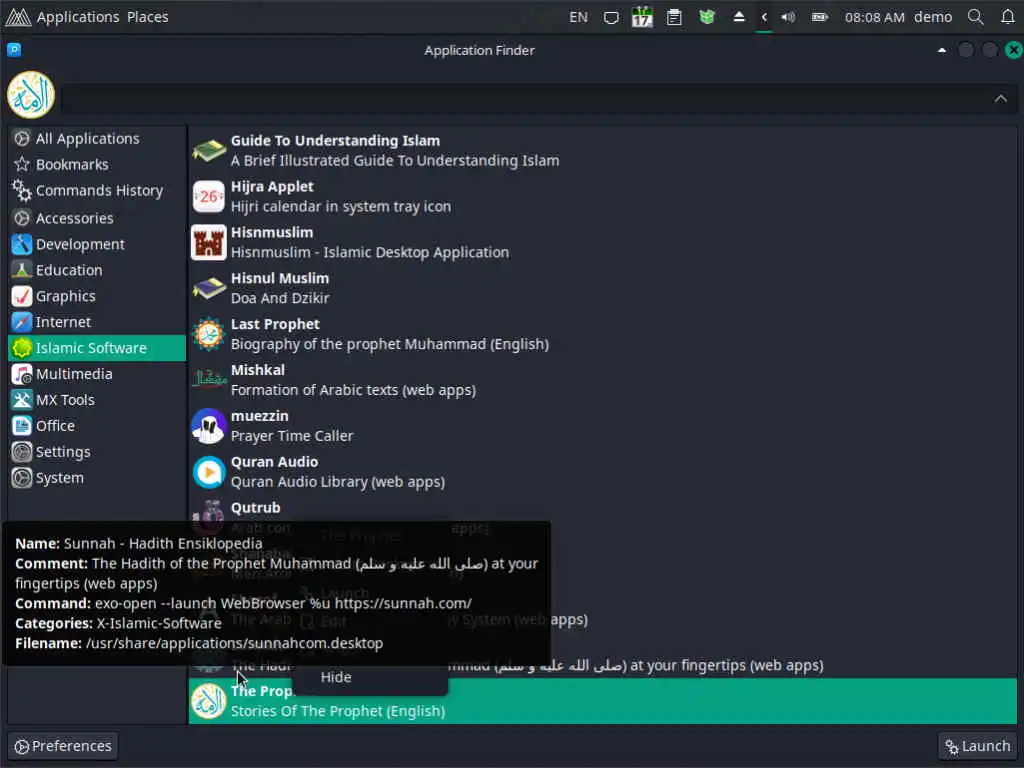Click the Mishkal icon
This screenshot has width=1024, height=768.
pos(209,379)
